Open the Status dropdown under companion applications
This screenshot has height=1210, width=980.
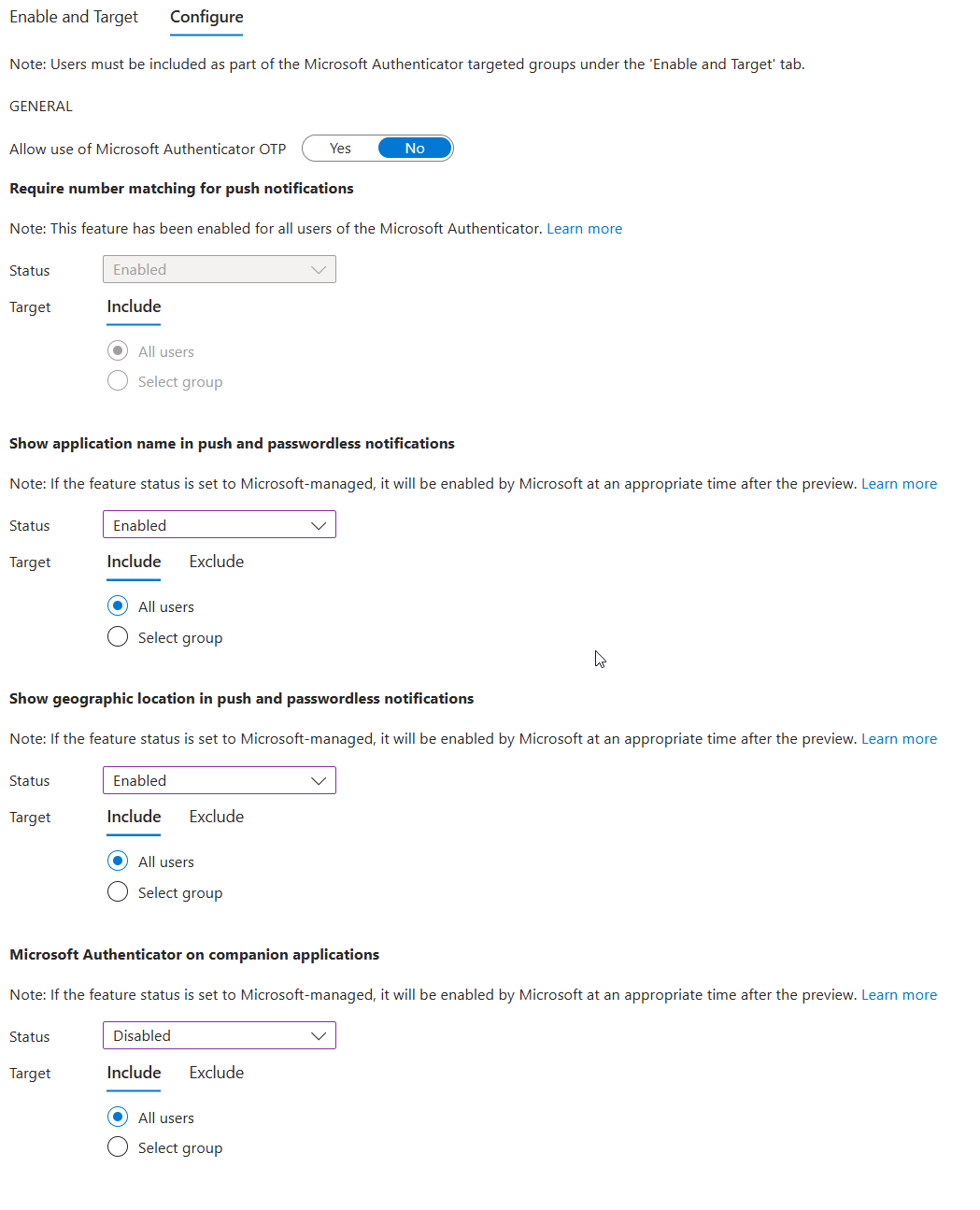[219, 1035]
